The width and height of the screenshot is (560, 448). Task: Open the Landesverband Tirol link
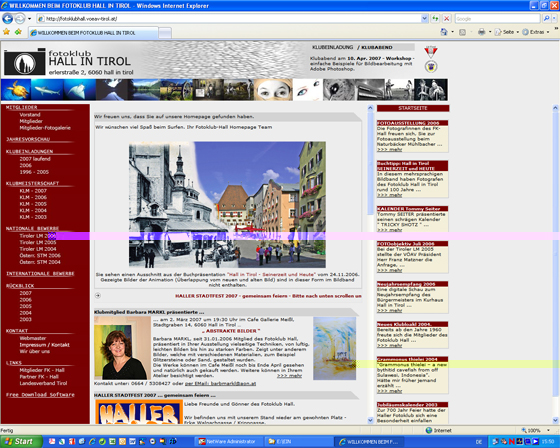43,383
